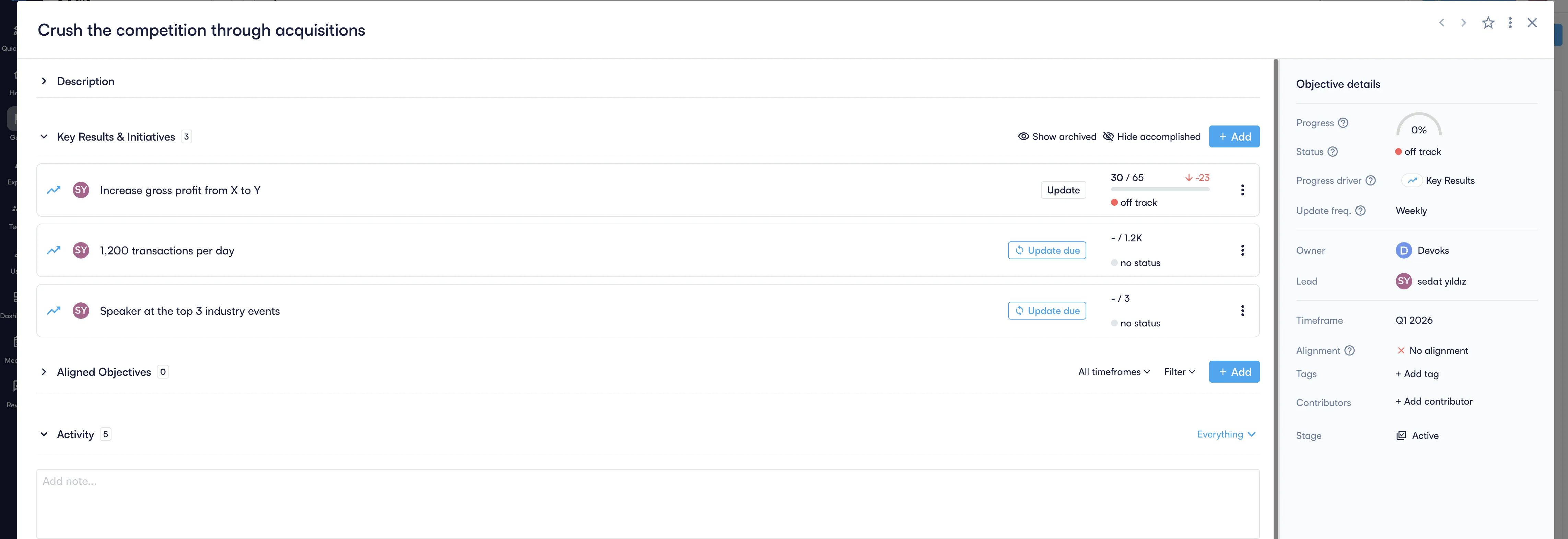Viewport: 1568px width, 539px height.
Task: Expand the Description section
Action: 44,81
